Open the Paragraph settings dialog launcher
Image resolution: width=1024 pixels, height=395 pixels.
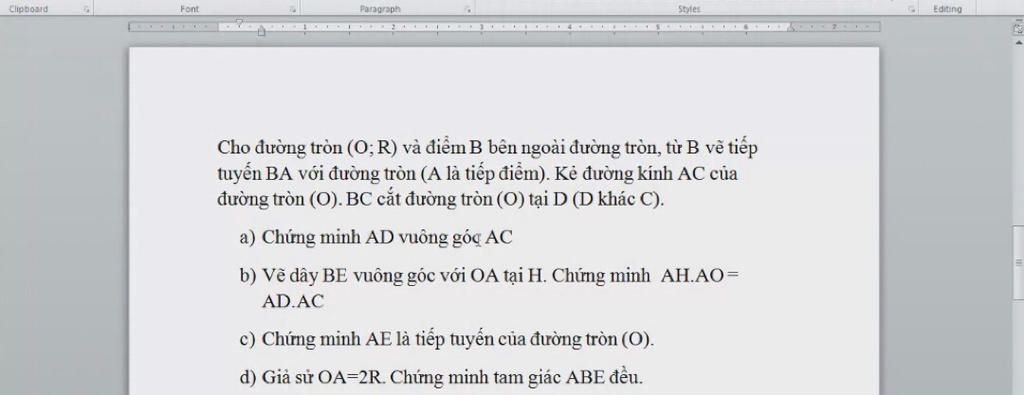click(468, 10)
